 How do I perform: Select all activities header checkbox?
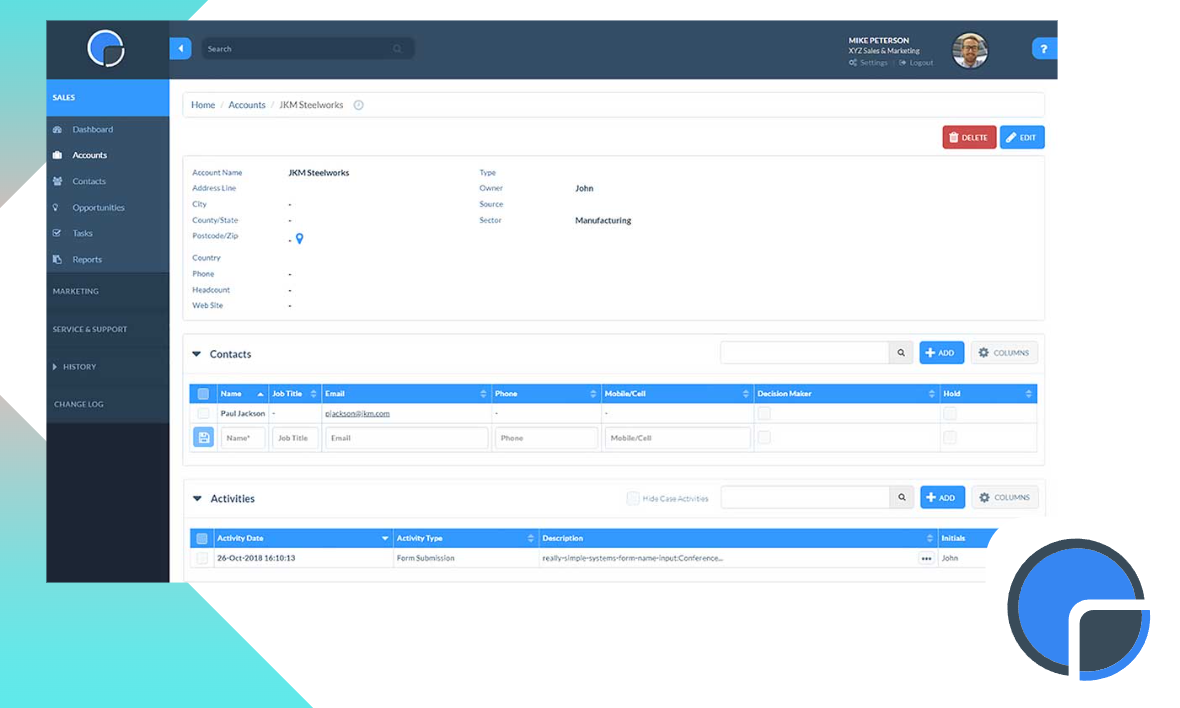[x=202, y=538]
